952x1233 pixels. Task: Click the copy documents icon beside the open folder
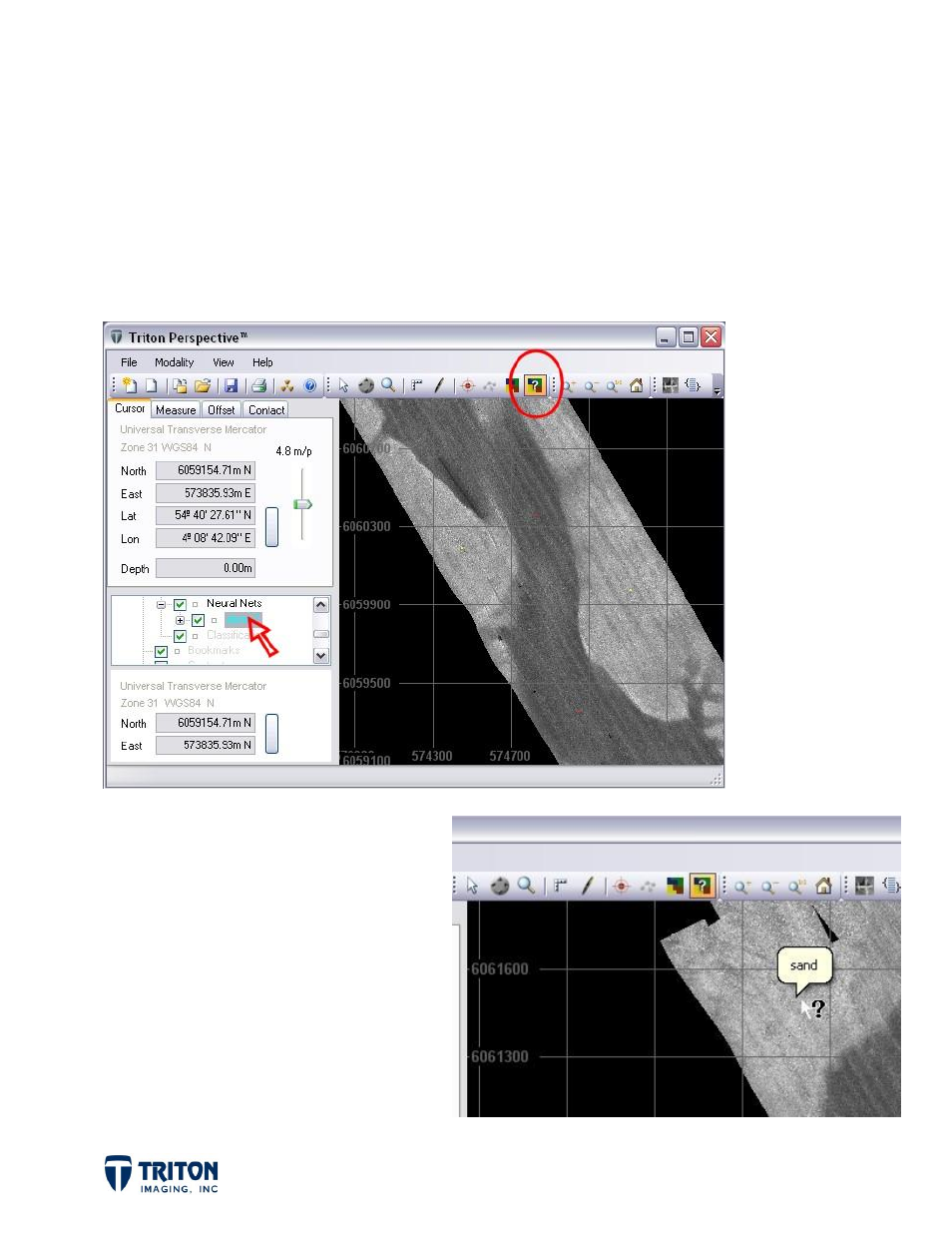tap(180, 385)
